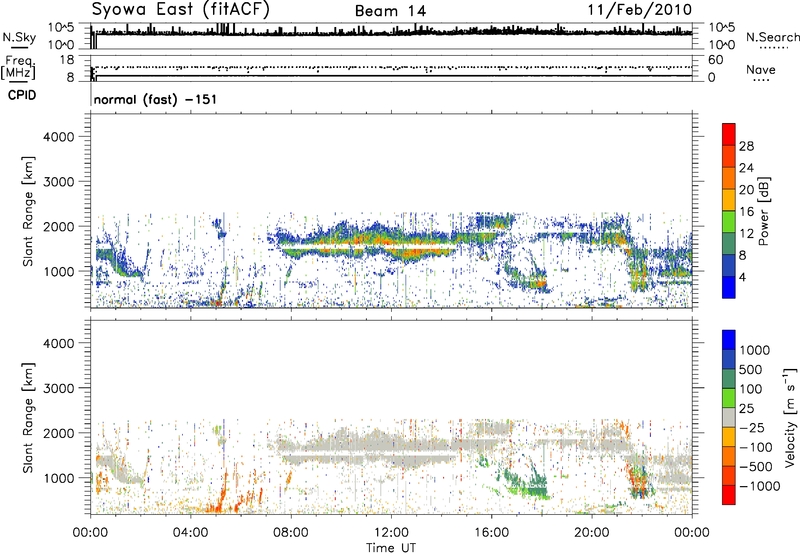The height and width of the screenshot is (554, 800).
Task: Click the "-500" value on the velocity scale
Action: [756, 467]
